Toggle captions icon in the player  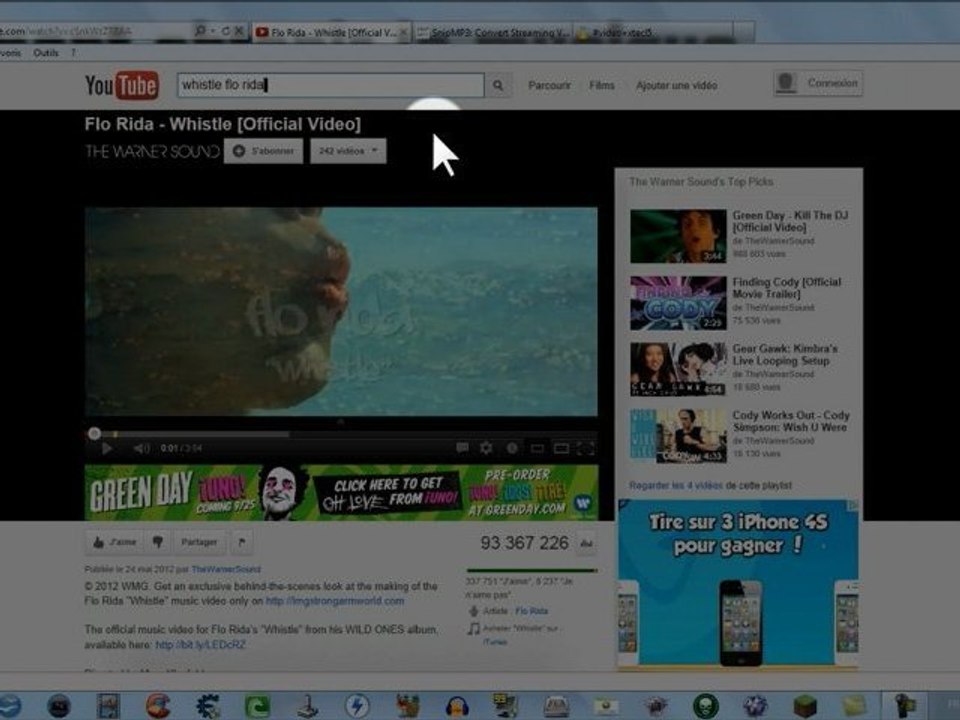tap(462, 448)
